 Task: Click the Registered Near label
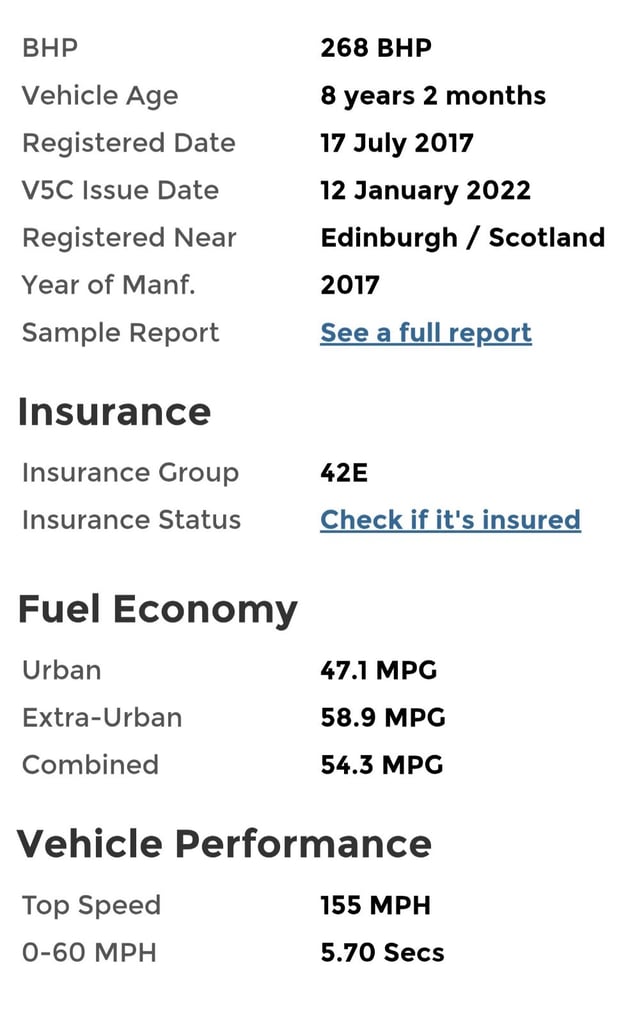point(129,238)
